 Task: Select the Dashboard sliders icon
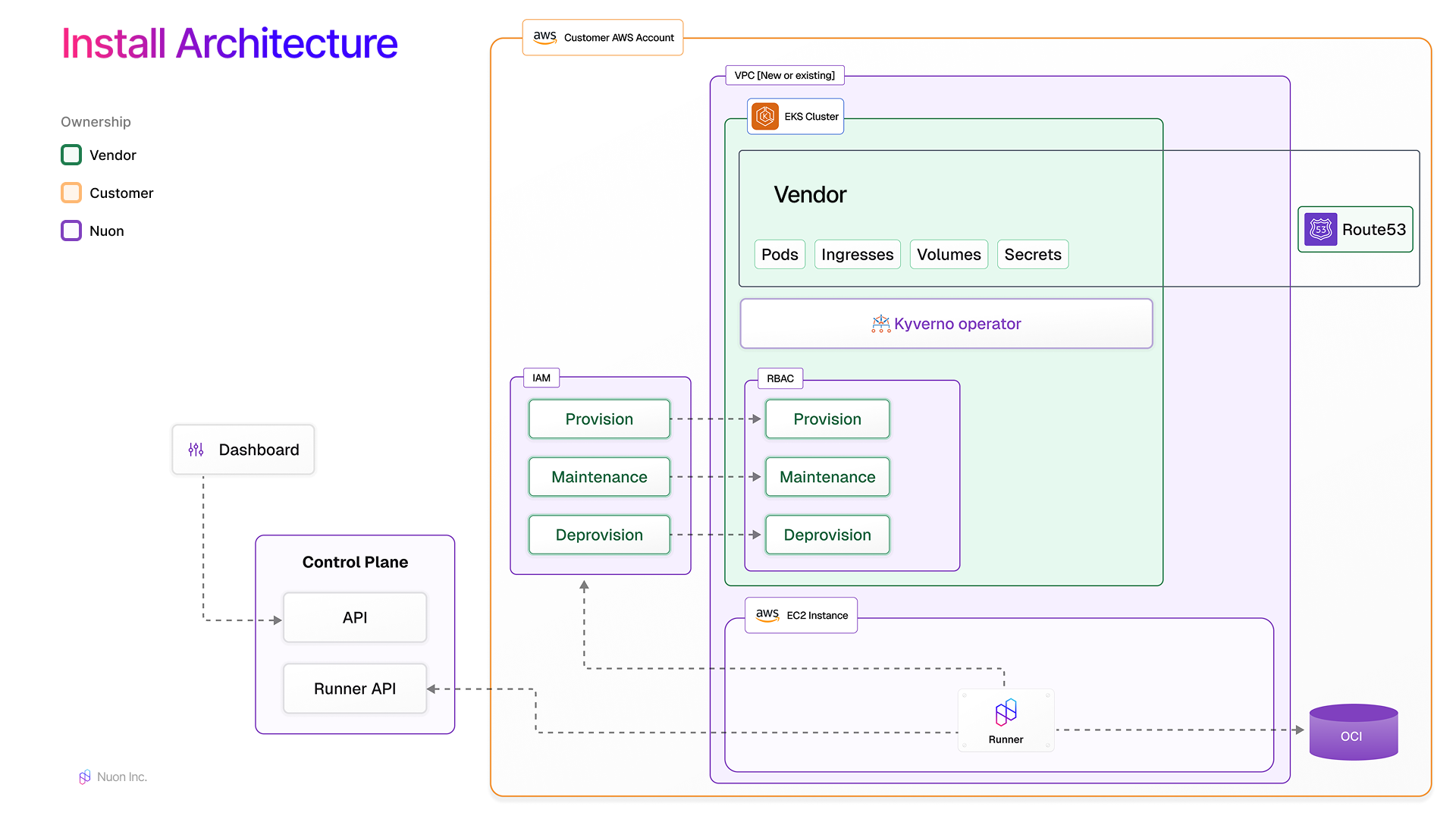[196, 449]
